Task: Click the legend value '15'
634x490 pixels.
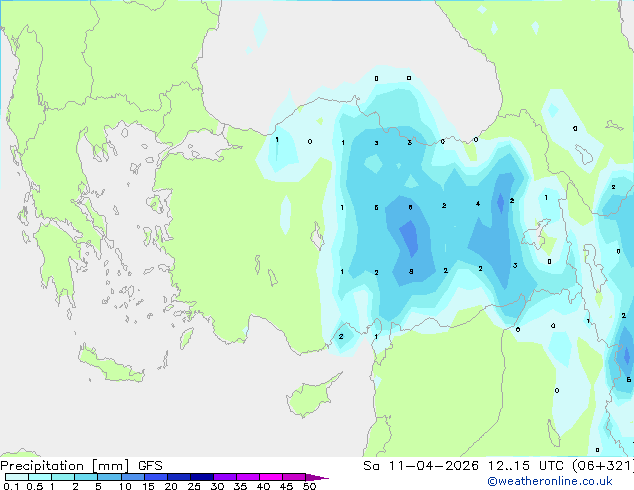Action: (148, 486)
